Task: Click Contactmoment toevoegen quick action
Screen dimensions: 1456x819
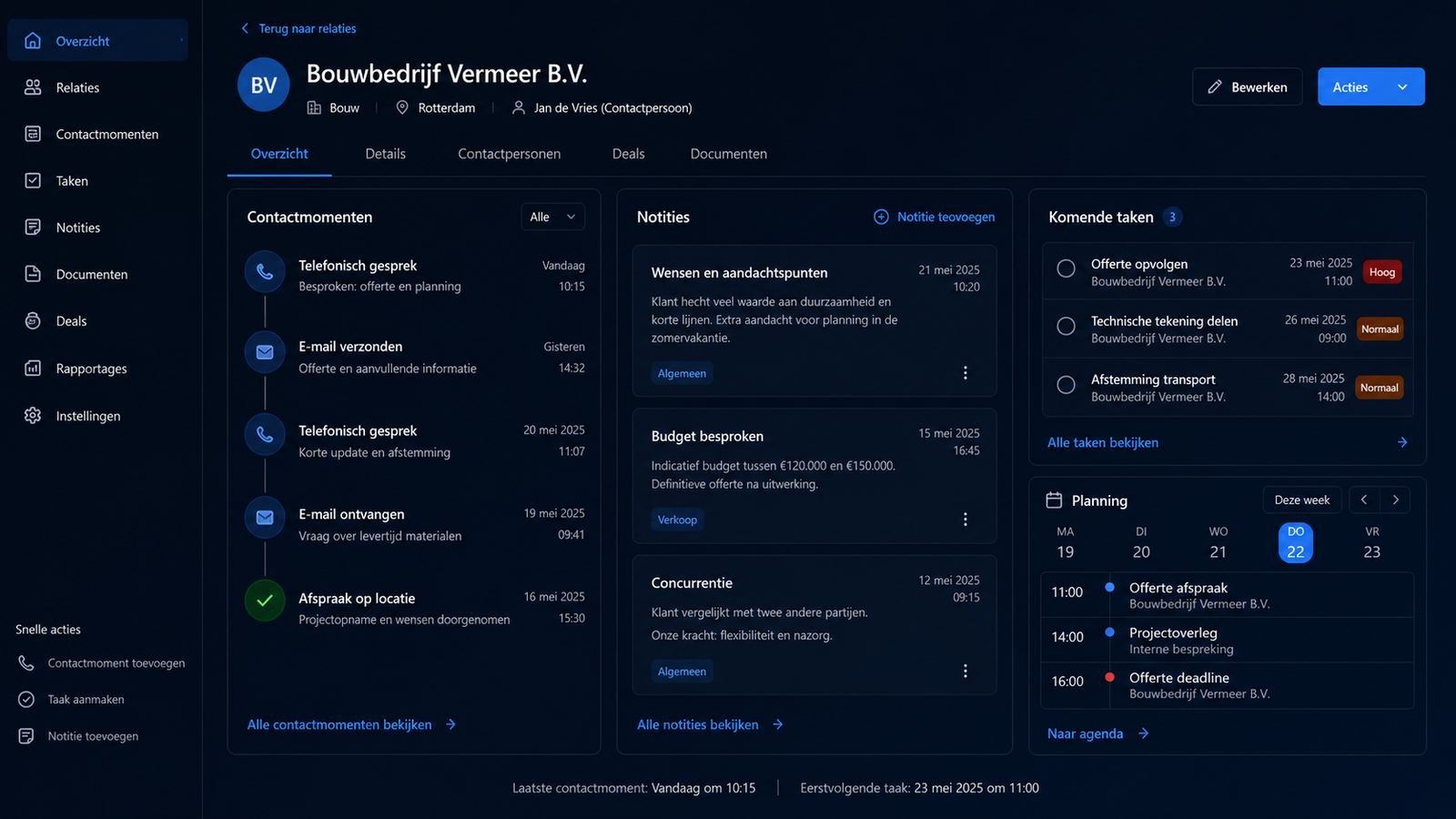Action: click(x=102, y=663)
